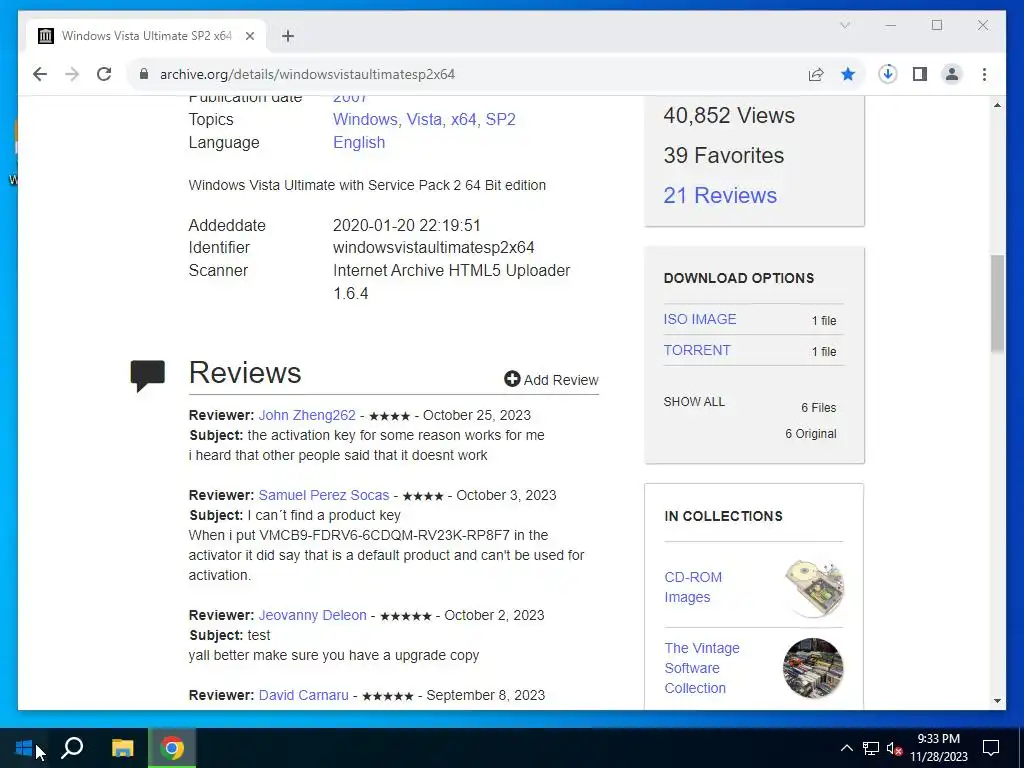Click the Addeddate value 2020-01-20 22:19:51
This screenshot has width=1024, height=768.
[x=406, y=225]
